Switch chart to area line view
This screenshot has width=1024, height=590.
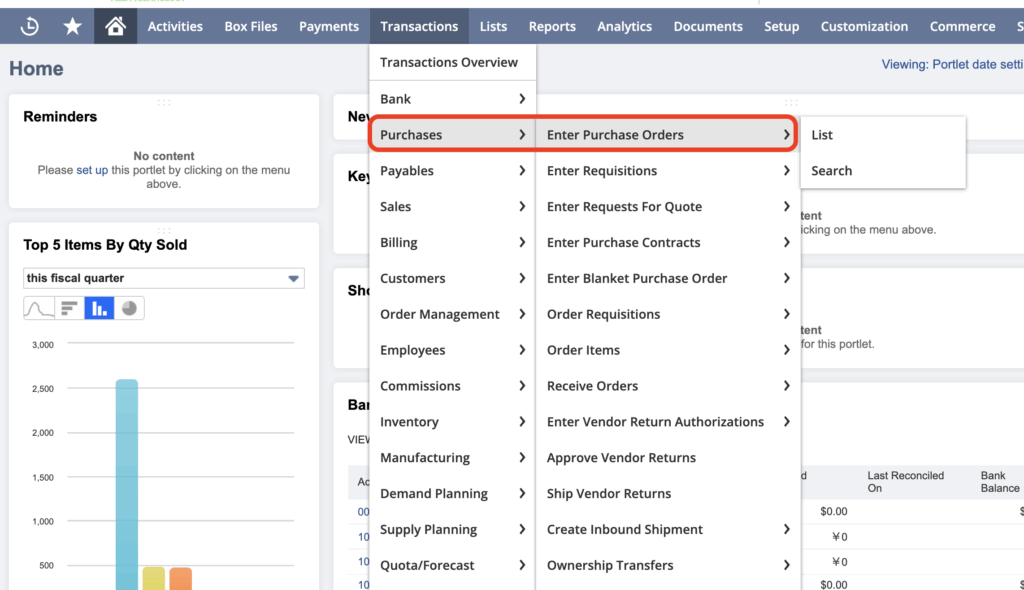(39, 308)
